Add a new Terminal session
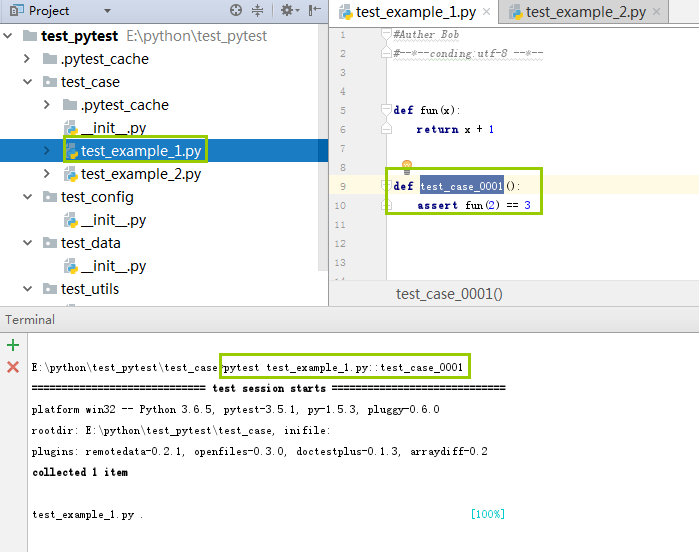Image resolution: width=699 pixels, height=552 pixels. pos(13,345)
